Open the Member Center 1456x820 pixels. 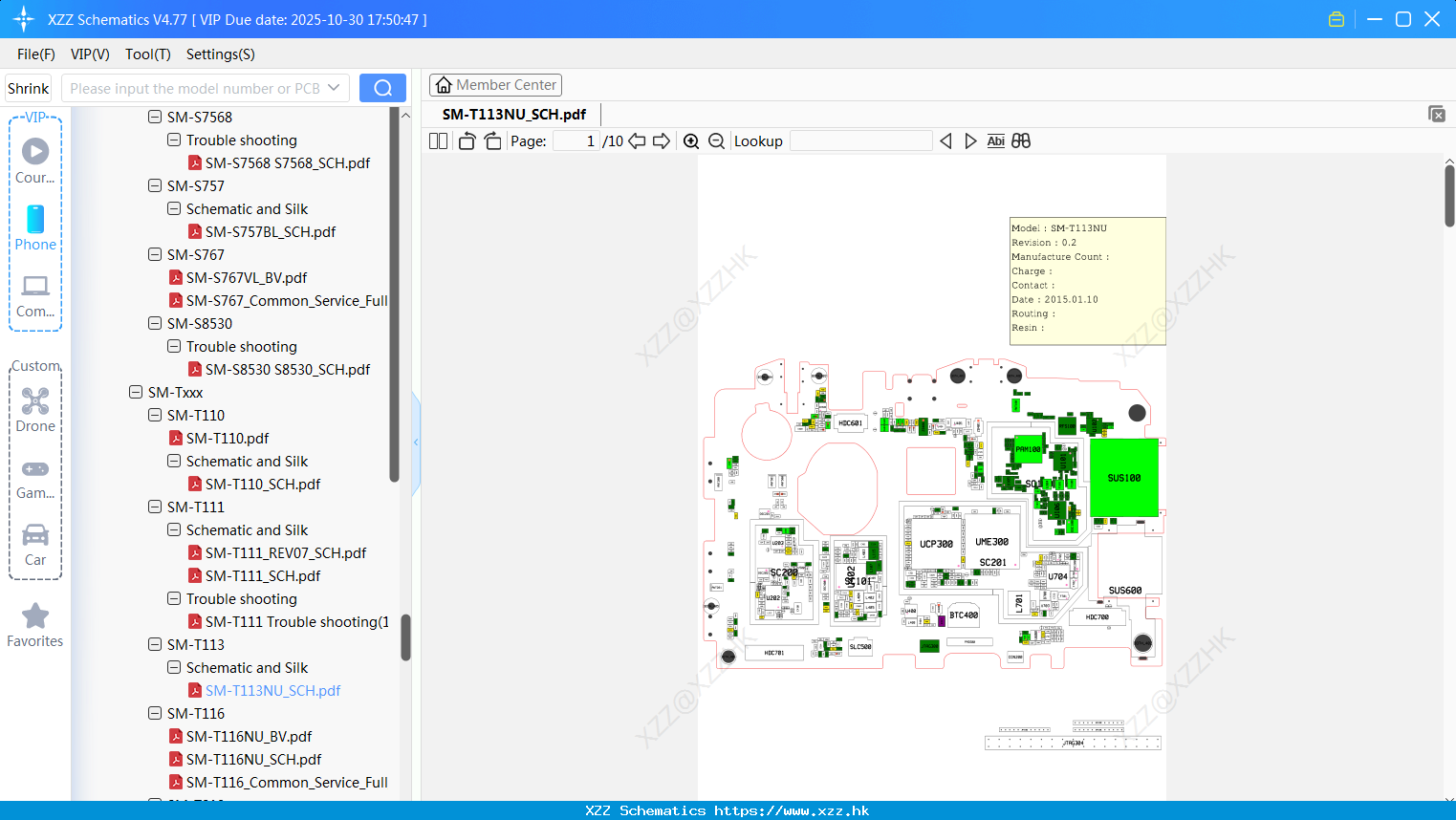pos(495,85)
